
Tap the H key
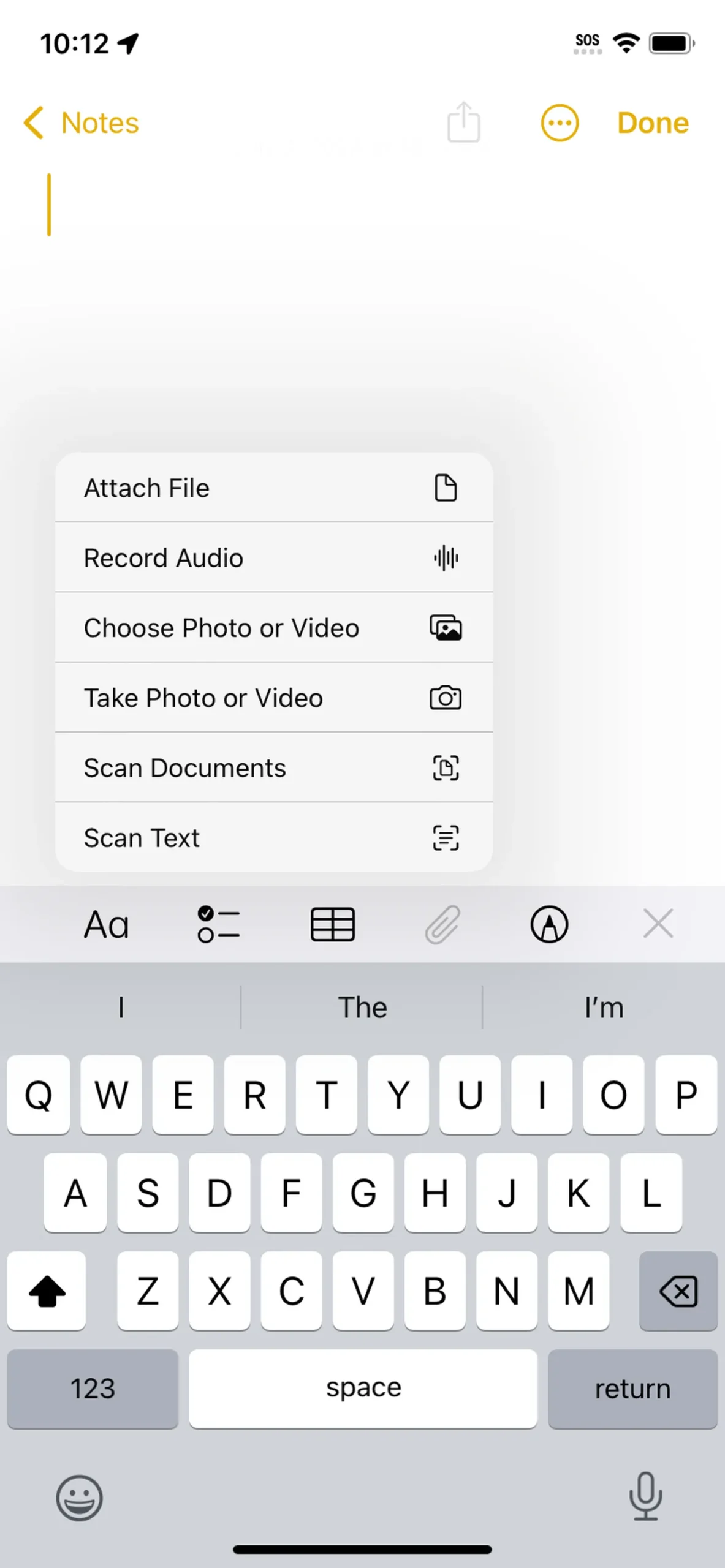[435, 1193]
